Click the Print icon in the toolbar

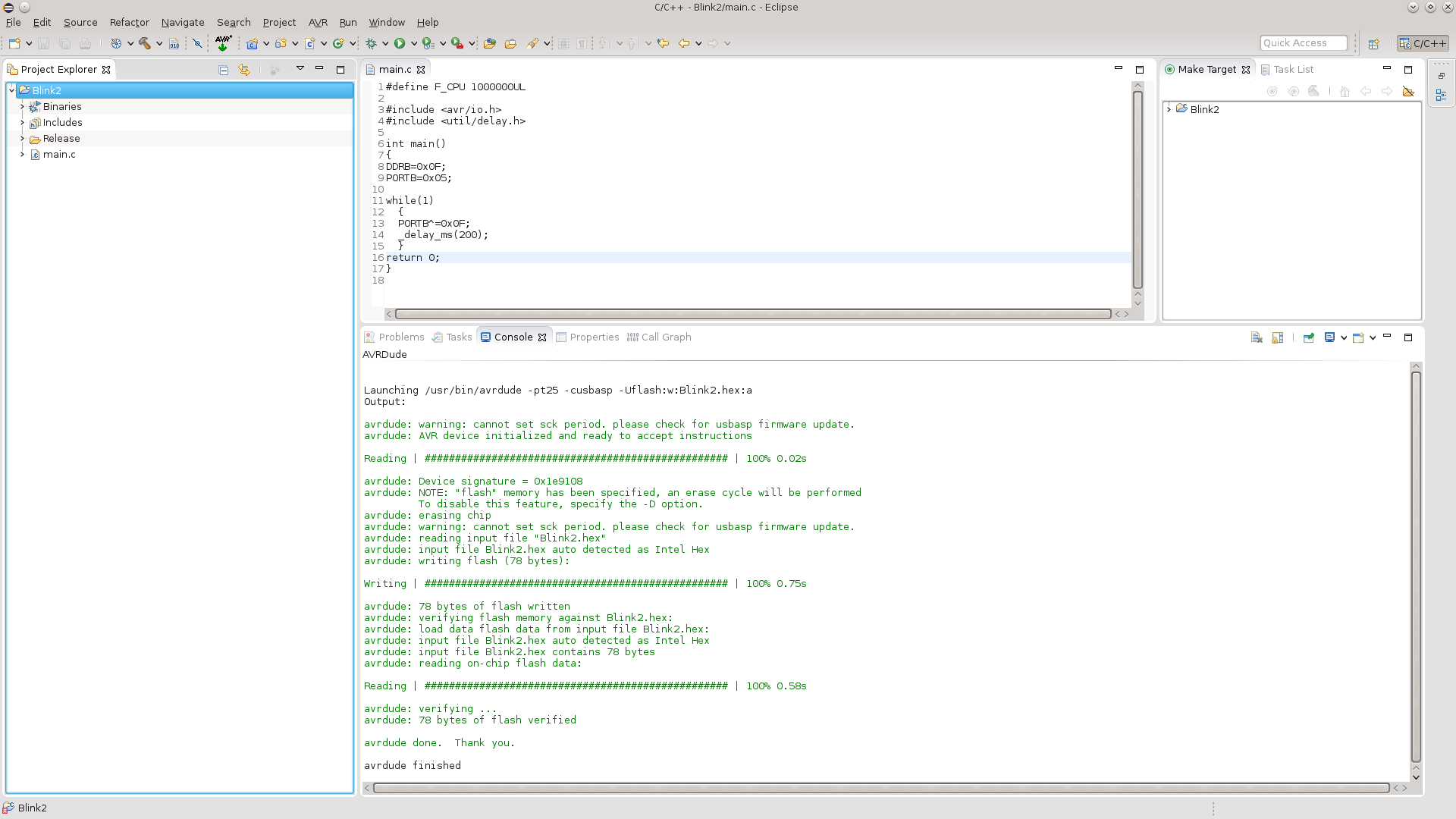85,43
